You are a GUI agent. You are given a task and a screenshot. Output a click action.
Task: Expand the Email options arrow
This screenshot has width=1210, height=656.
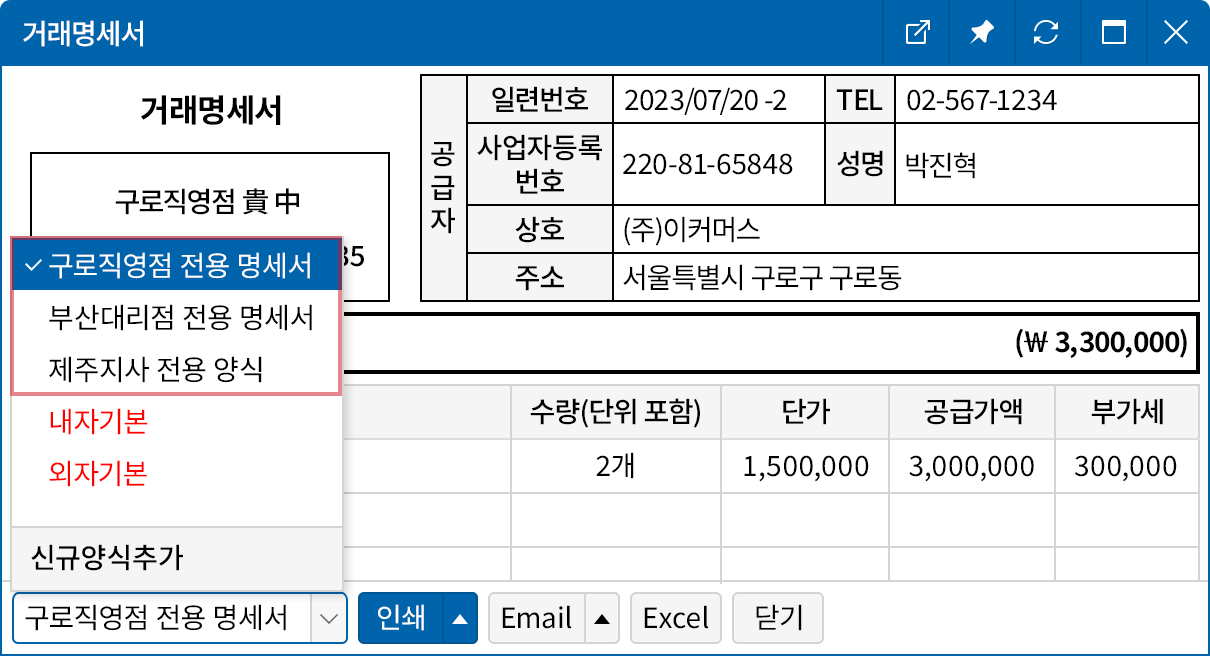(x=601, y=618)
